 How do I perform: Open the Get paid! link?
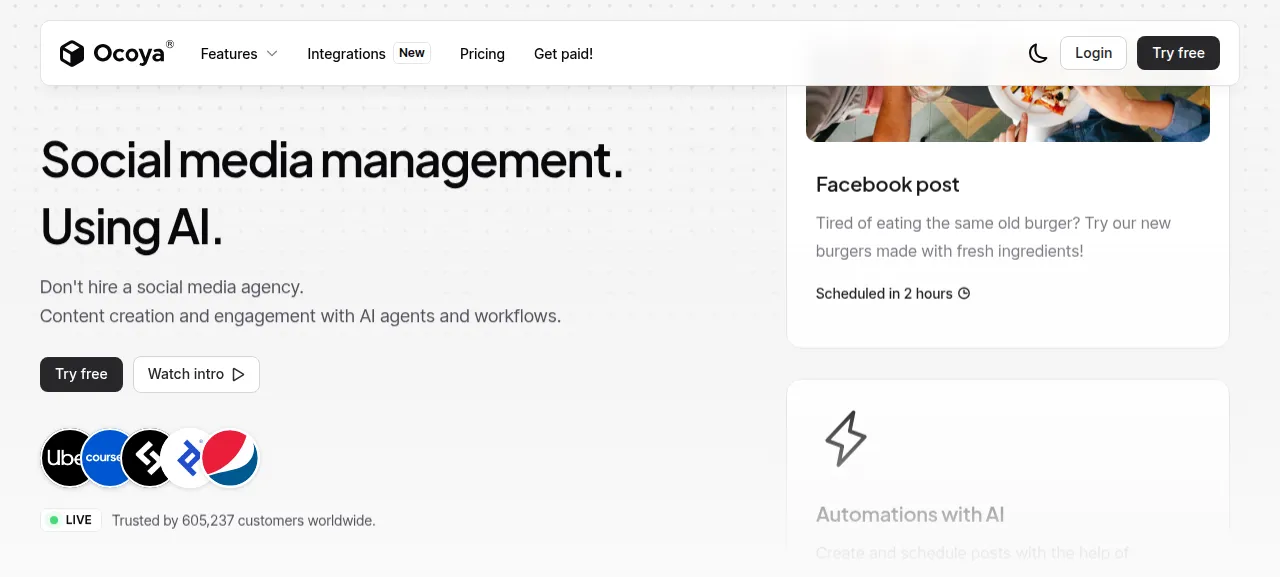tap(563, 54)
